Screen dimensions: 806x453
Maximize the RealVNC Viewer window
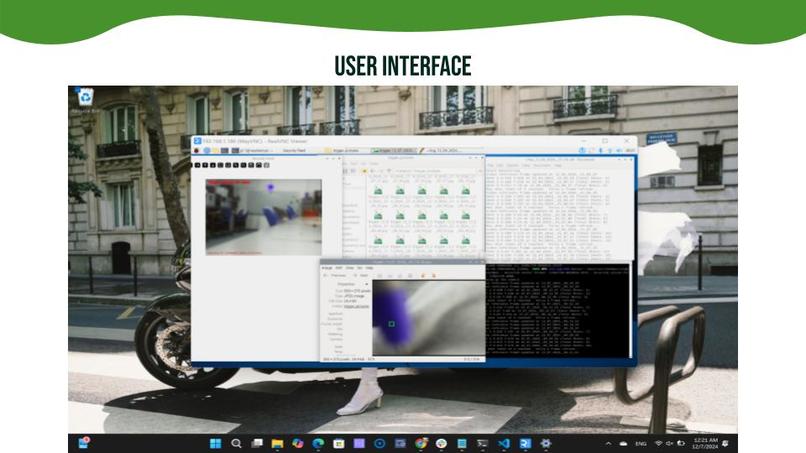click(x=605, y=141)
